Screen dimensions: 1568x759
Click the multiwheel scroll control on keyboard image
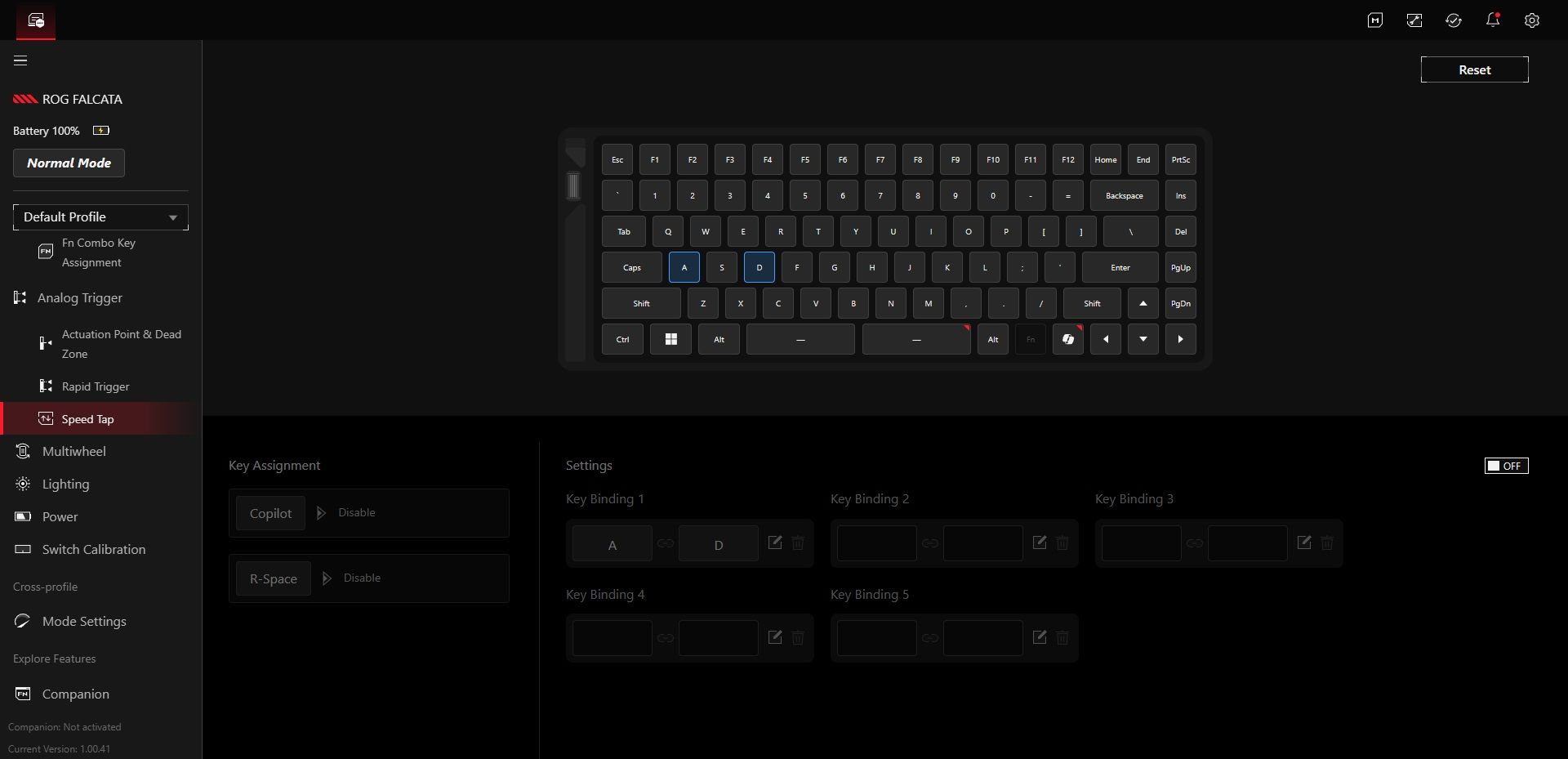573,185
